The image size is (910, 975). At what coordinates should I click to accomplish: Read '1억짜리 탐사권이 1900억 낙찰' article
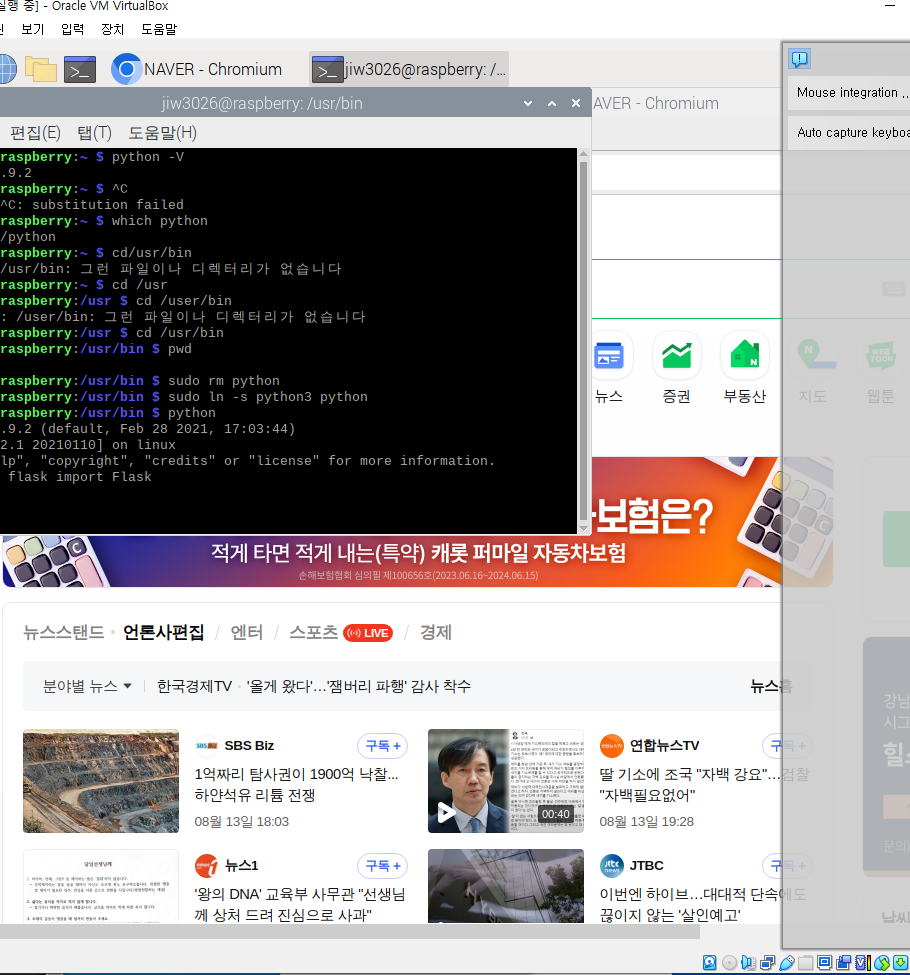pyautogui.click(x=297, y=785)
